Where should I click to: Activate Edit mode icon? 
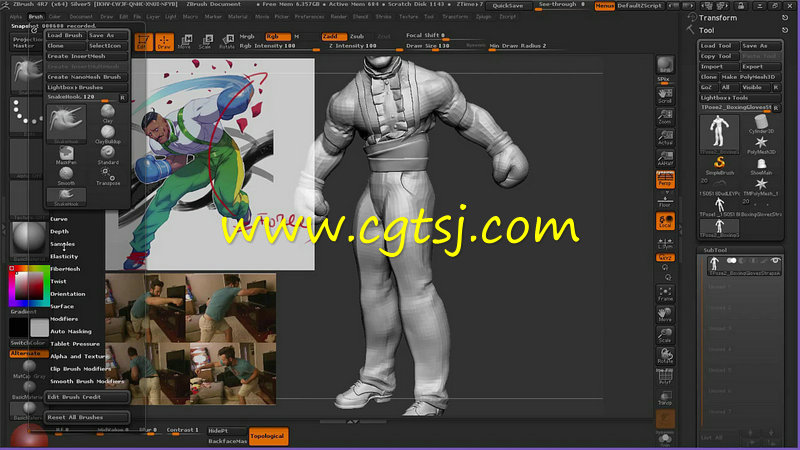coord(143,42)
